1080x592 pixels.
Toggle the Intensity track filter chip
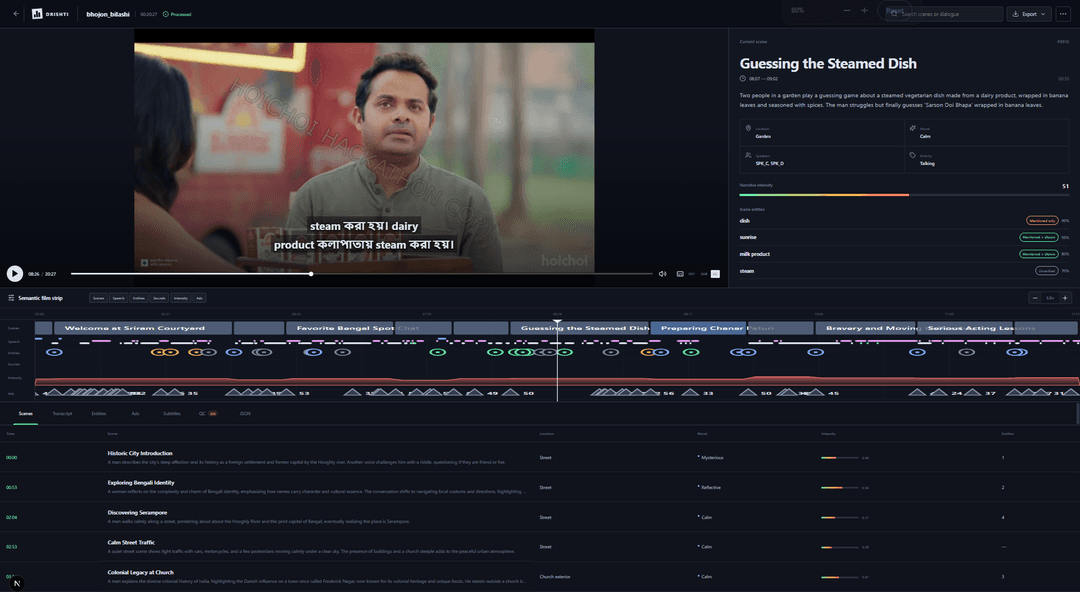(x=180, y=298)
